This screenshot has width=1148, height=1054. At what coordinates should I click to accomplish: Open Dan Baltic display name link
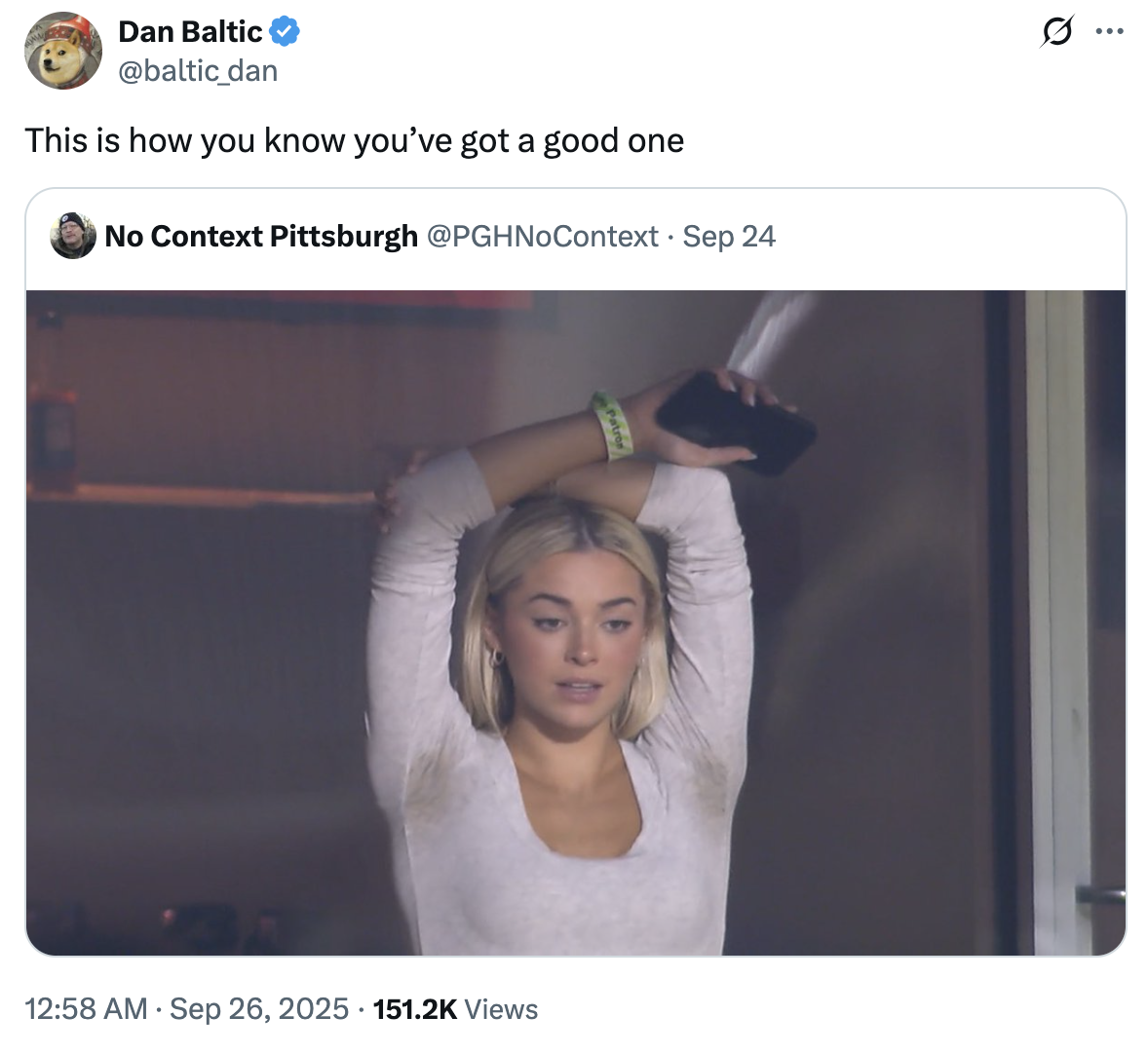click(190, 32)
